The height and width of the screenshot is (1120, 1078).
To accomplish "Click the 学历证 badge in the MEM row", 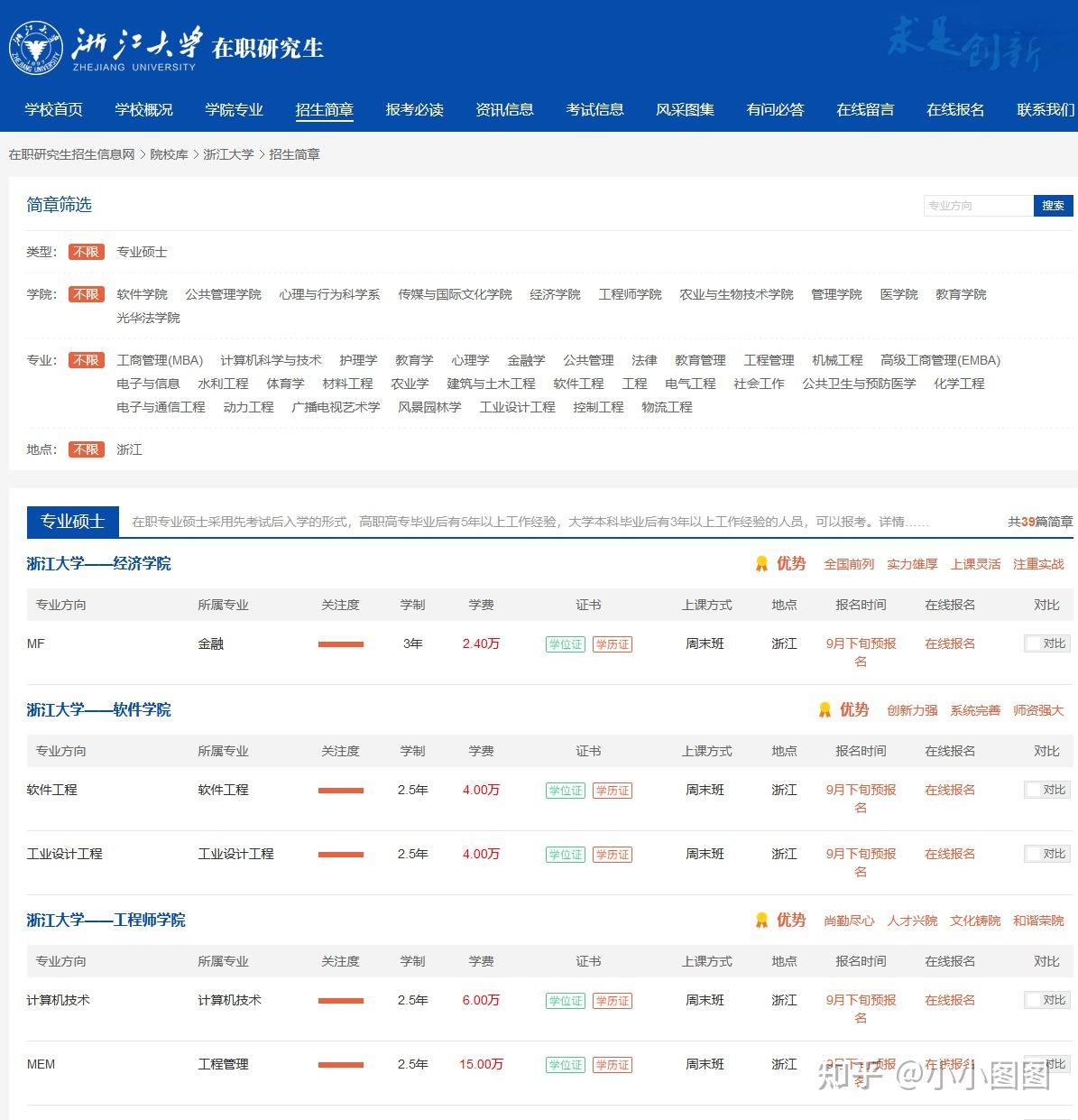I will (x=613, y=1065).
